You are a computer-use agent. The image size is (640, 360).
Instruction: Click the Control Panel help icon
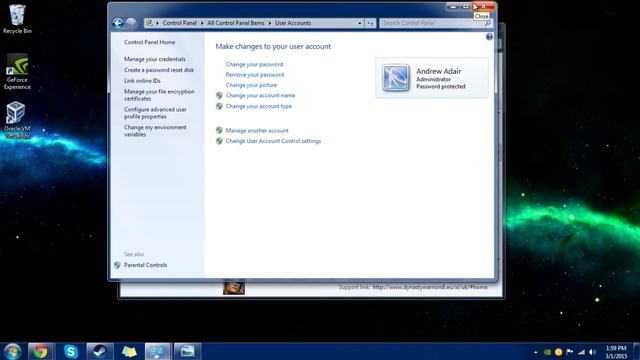489,37
